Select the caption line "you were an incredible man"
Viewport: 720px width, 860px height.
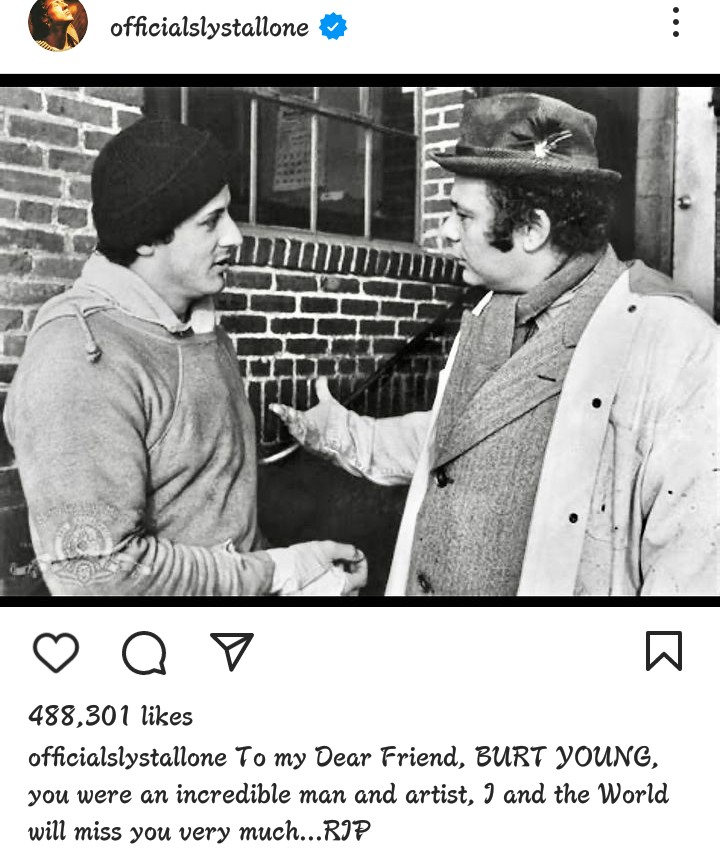click(174, 795)
